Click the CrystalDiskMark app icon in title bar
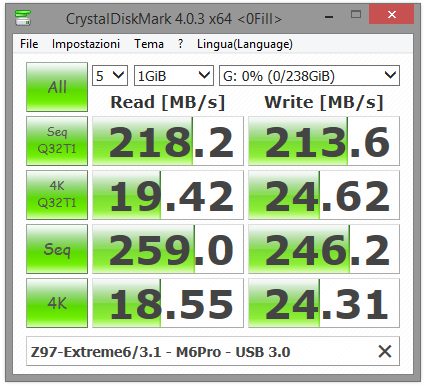Viewport: 425px width, 388px height. 23,18
